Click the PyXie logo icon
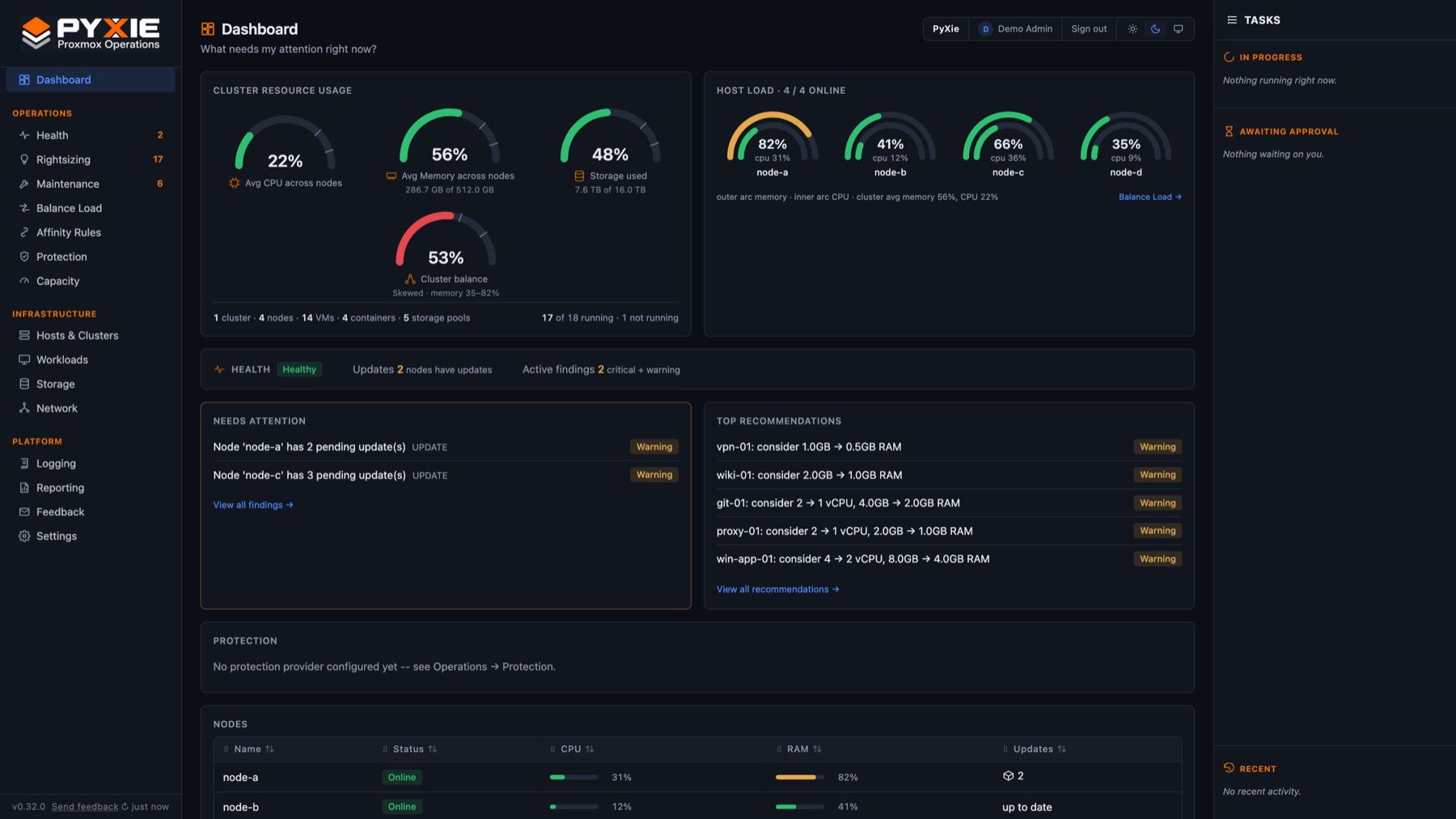 tap(36, 32)
